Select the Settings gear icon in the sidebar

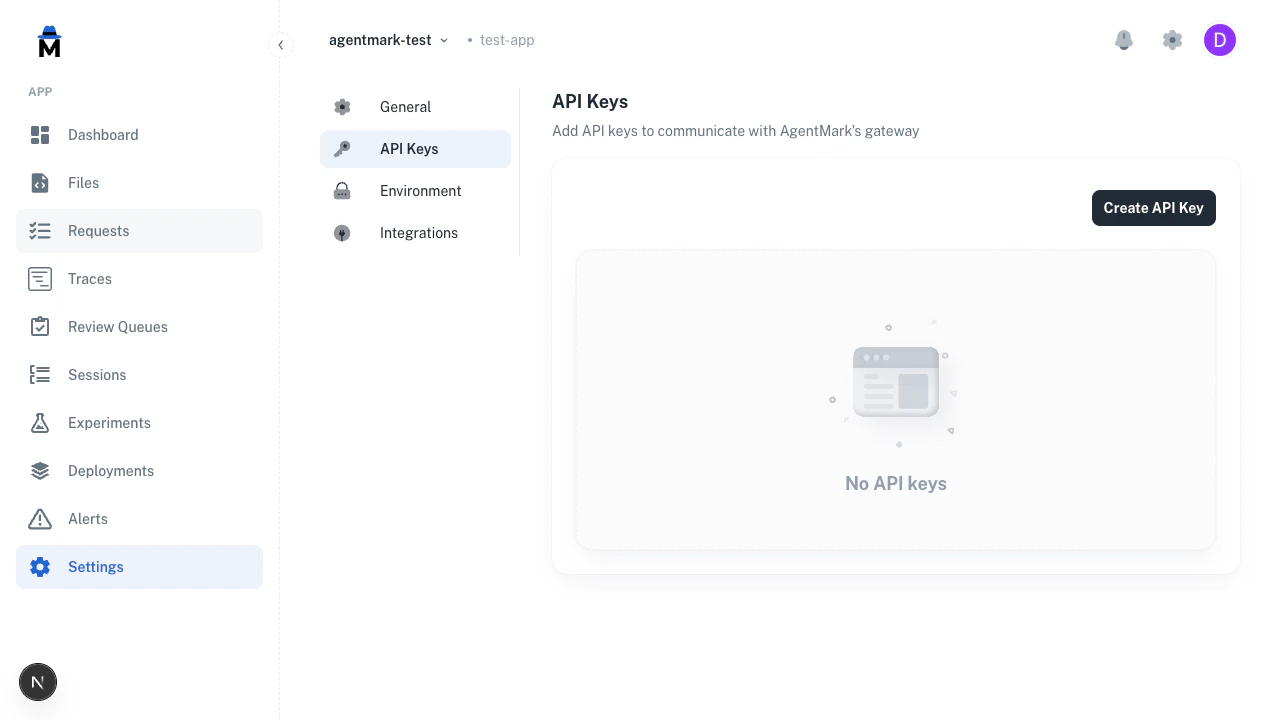tap(40, 567)
